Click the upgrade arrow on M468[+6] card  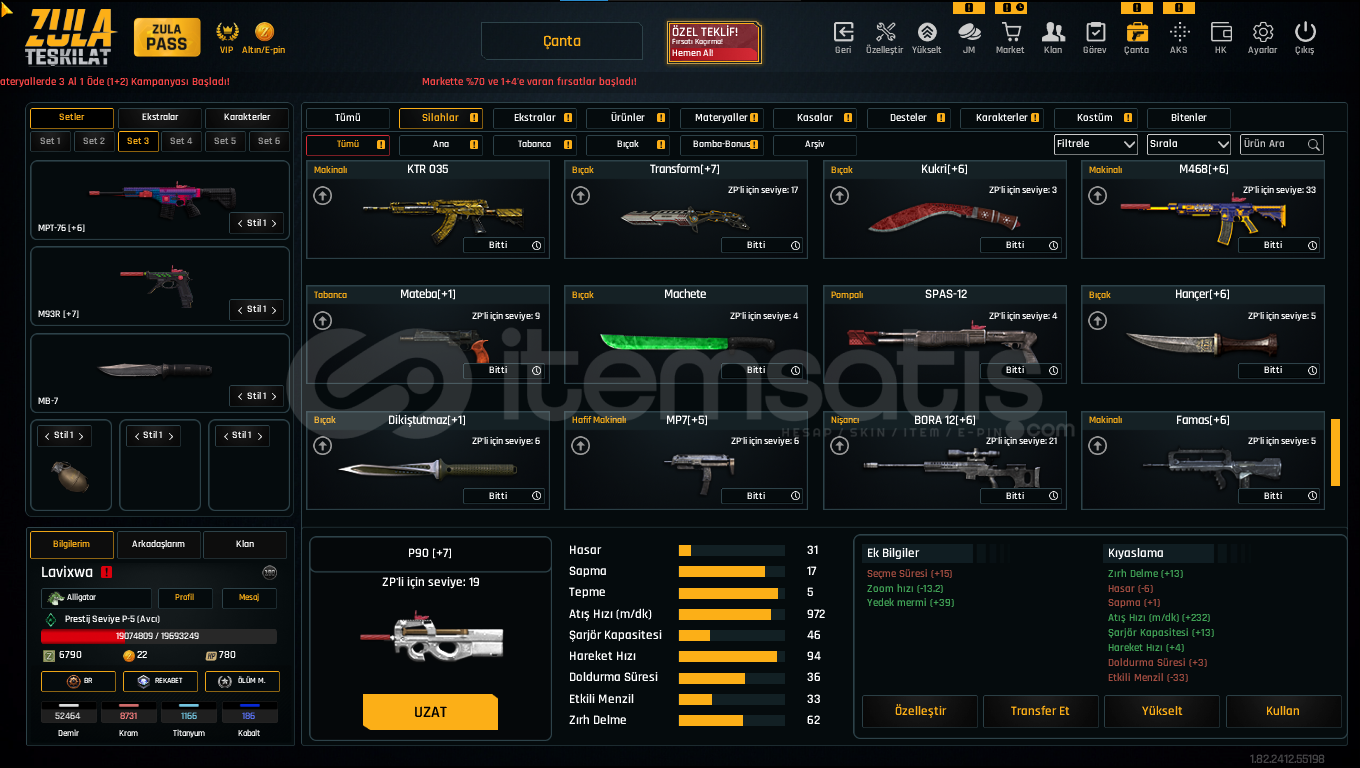click(x=1097, y=196)
